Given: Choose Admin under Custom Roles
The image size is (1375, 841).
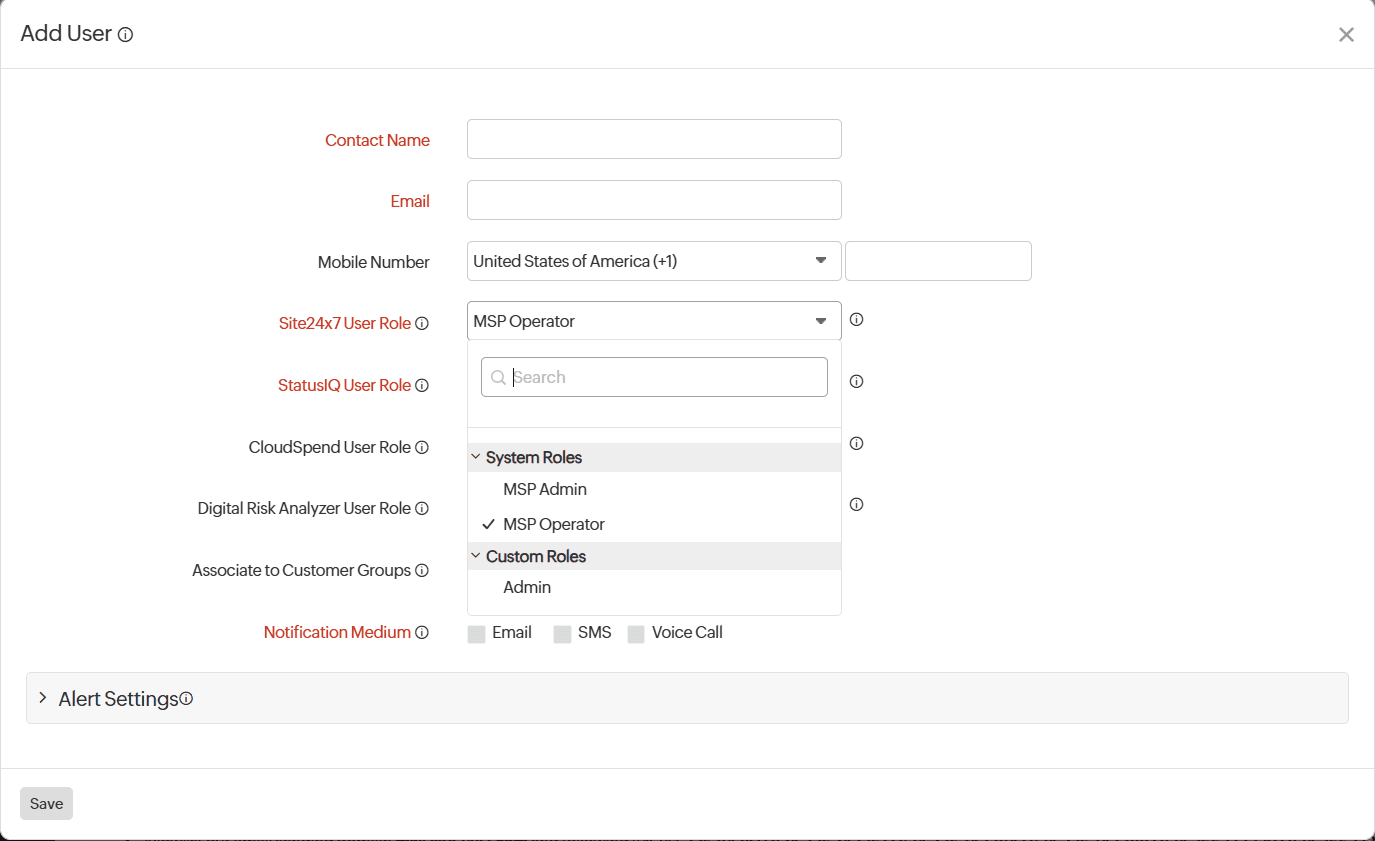Looking at the screenshot, I should pos(527,587).
